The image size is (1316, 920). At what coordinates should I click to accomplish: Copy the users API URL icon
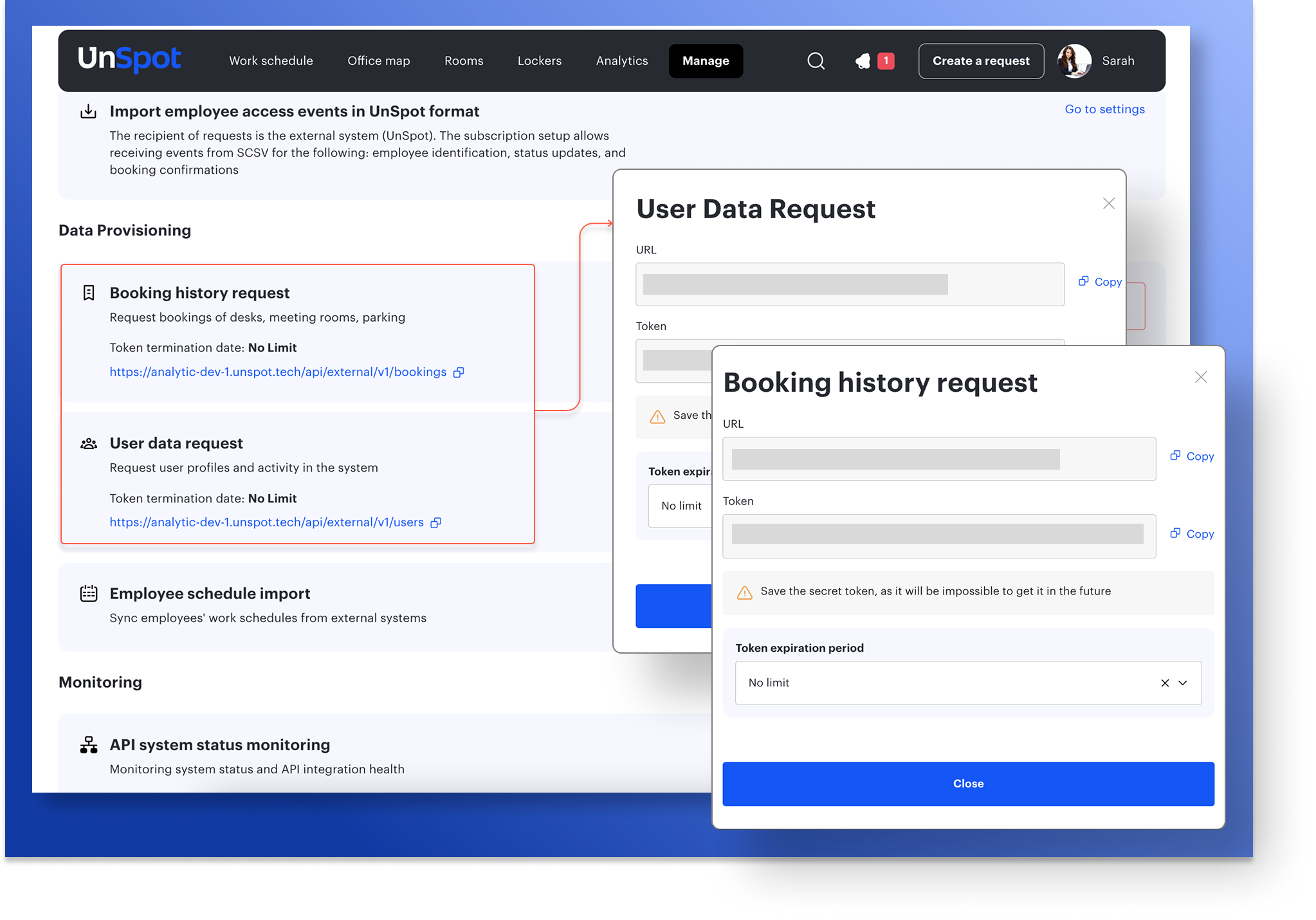pos(436,523)
